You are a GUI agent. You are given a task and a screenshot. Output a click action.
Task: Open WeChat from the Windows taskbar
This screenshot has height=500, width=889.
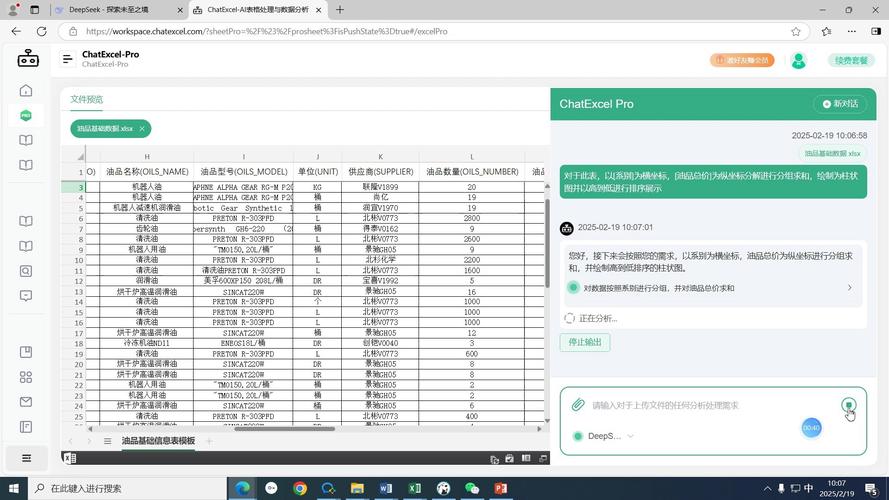point(472,488)
